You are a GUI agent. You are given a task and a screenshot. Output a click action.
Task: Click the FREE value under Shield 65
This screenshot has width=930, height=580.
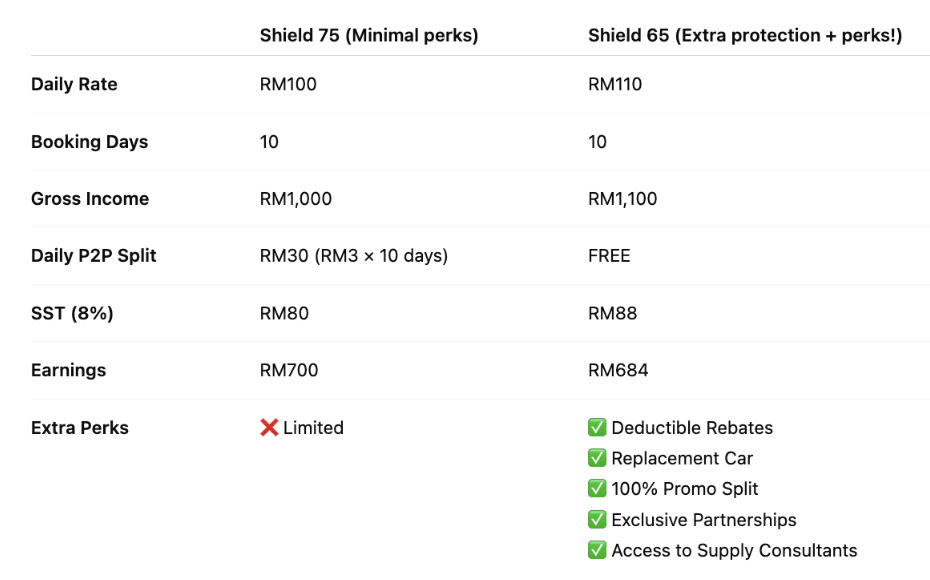pos(609,256)
